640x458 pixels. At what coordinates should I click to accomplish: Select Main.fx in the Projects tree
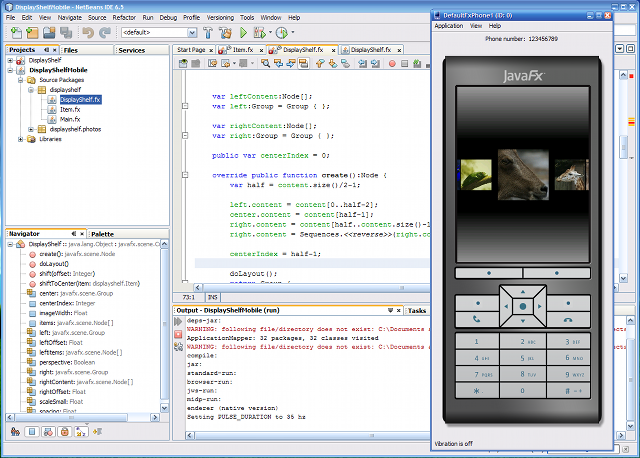coord(70,119)
